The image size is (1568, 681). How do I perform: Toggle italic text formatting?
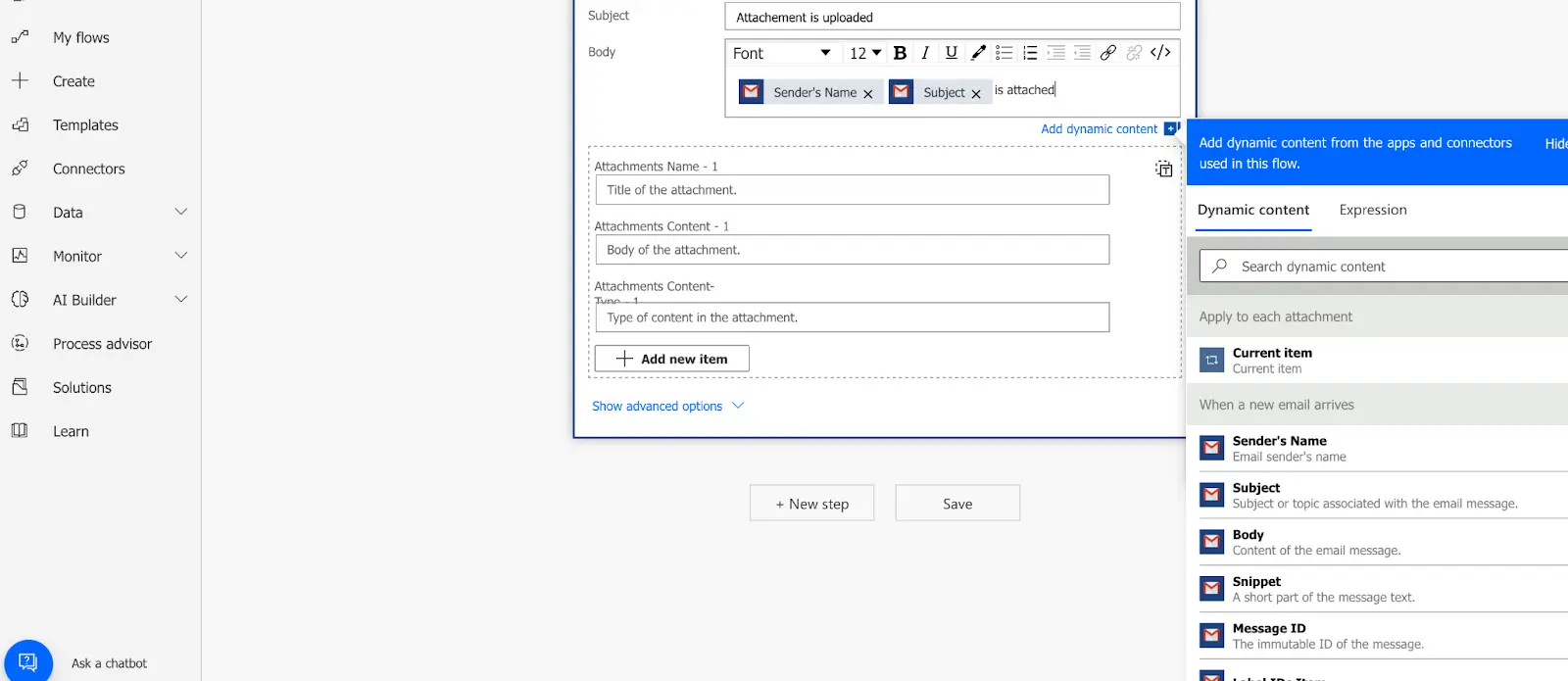click(925, 53)
